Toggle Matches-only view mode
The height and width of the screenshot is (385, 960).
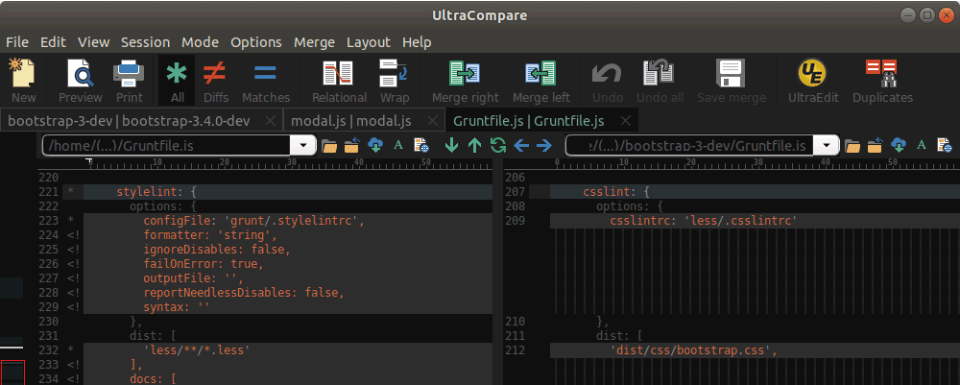pyautogui.click(x=266, y=80)
